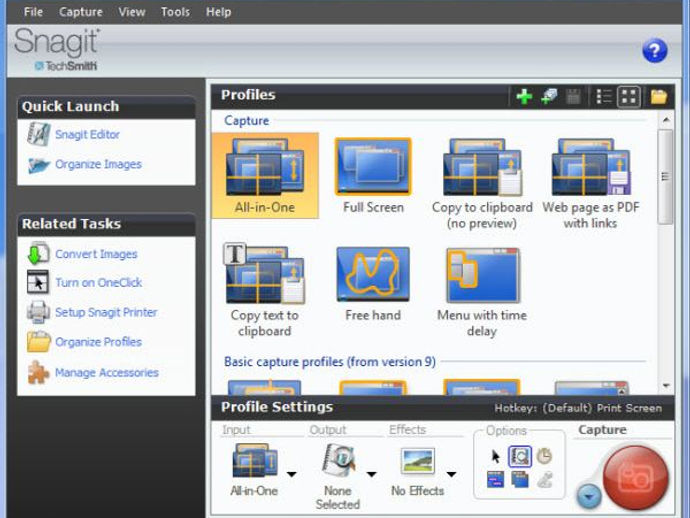This screenshot has height=518, width=690.
Task: Click the Snagit Editor icon
Action: point(38,134)
